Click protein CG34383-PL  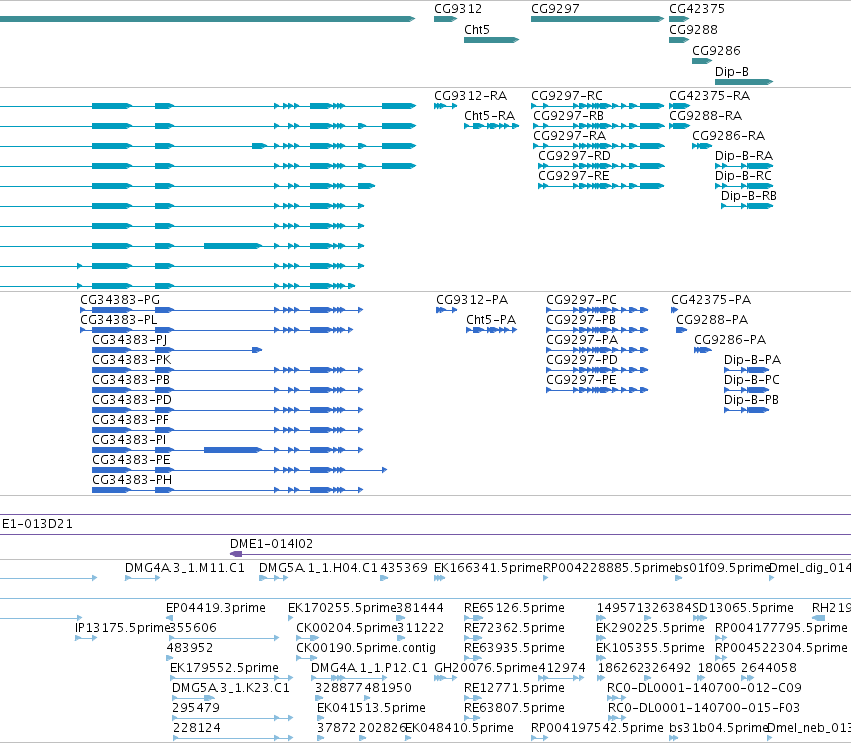118,320
